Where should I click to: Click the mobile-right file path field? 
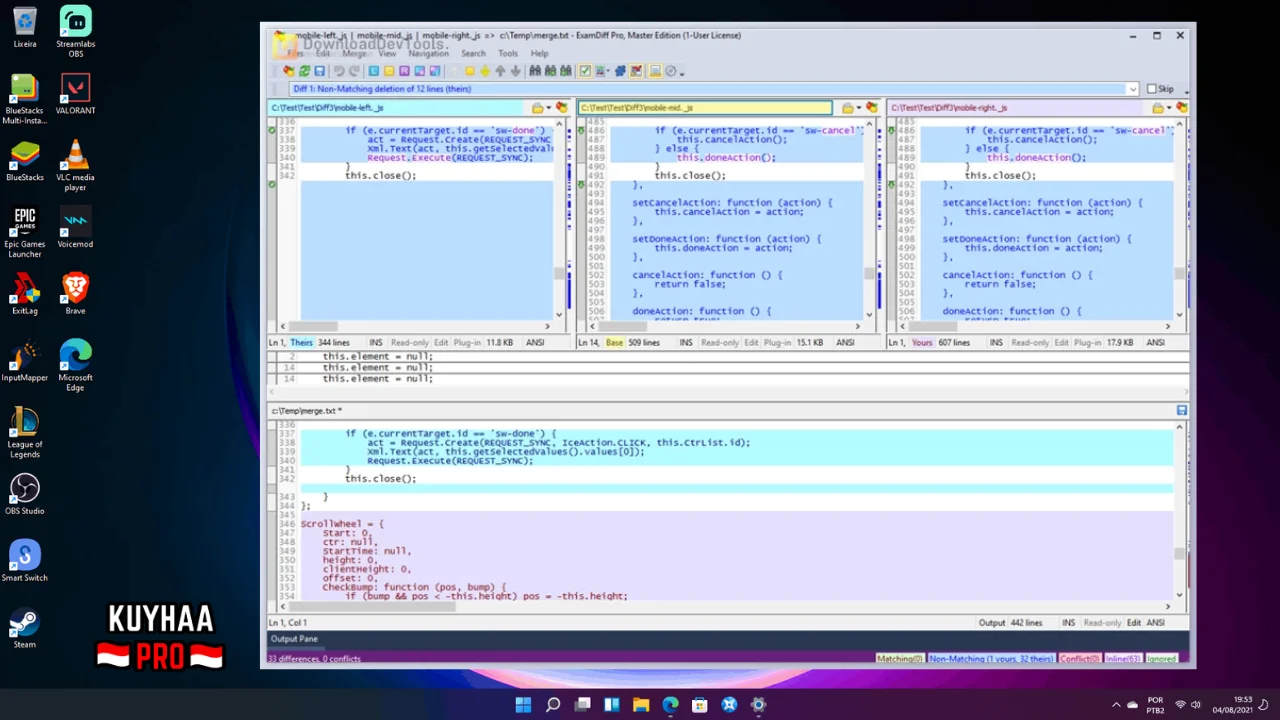coord(1016,108)
